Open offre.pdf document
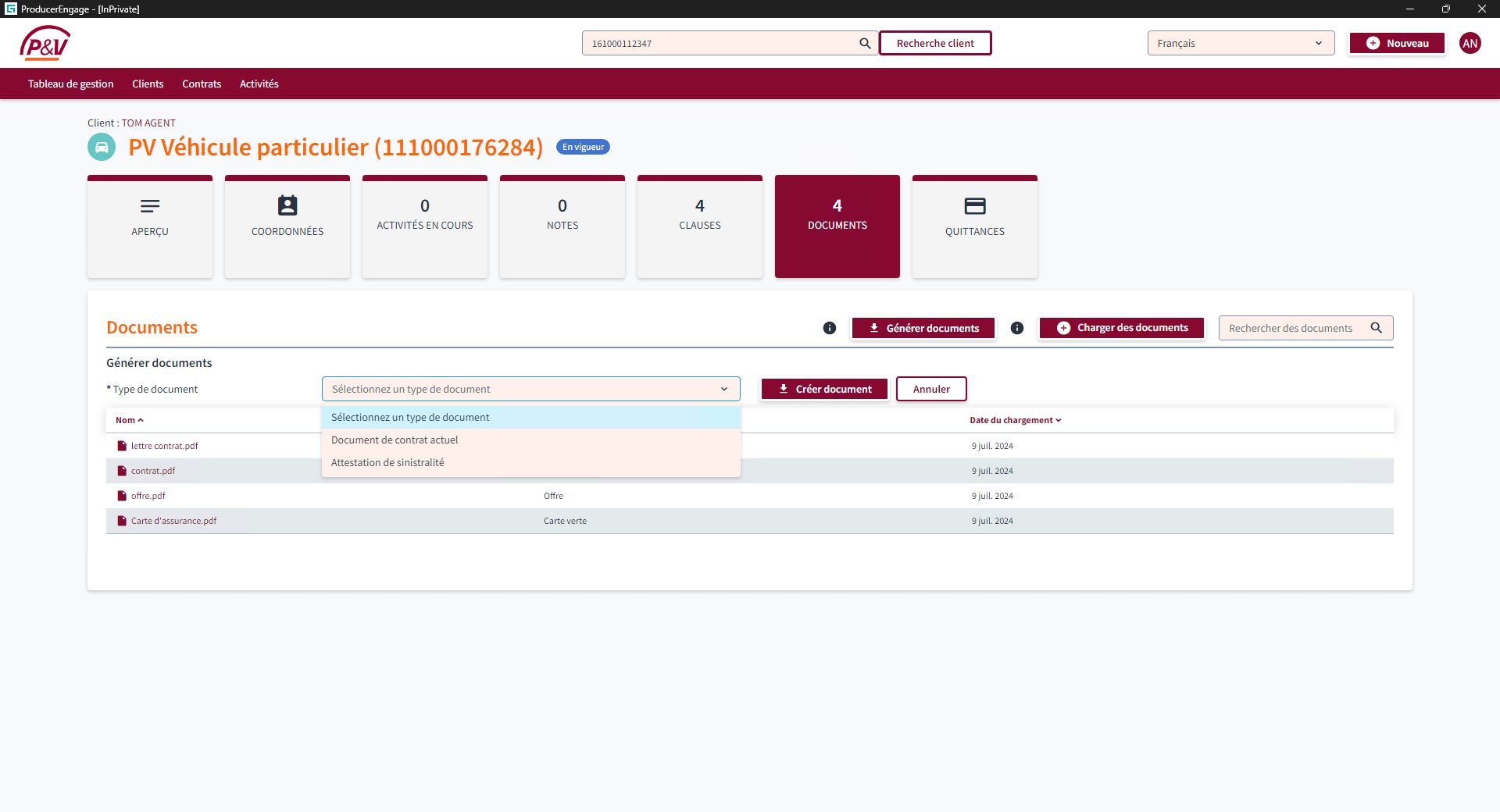The image size is (1500, 812). tap(148, 496)
